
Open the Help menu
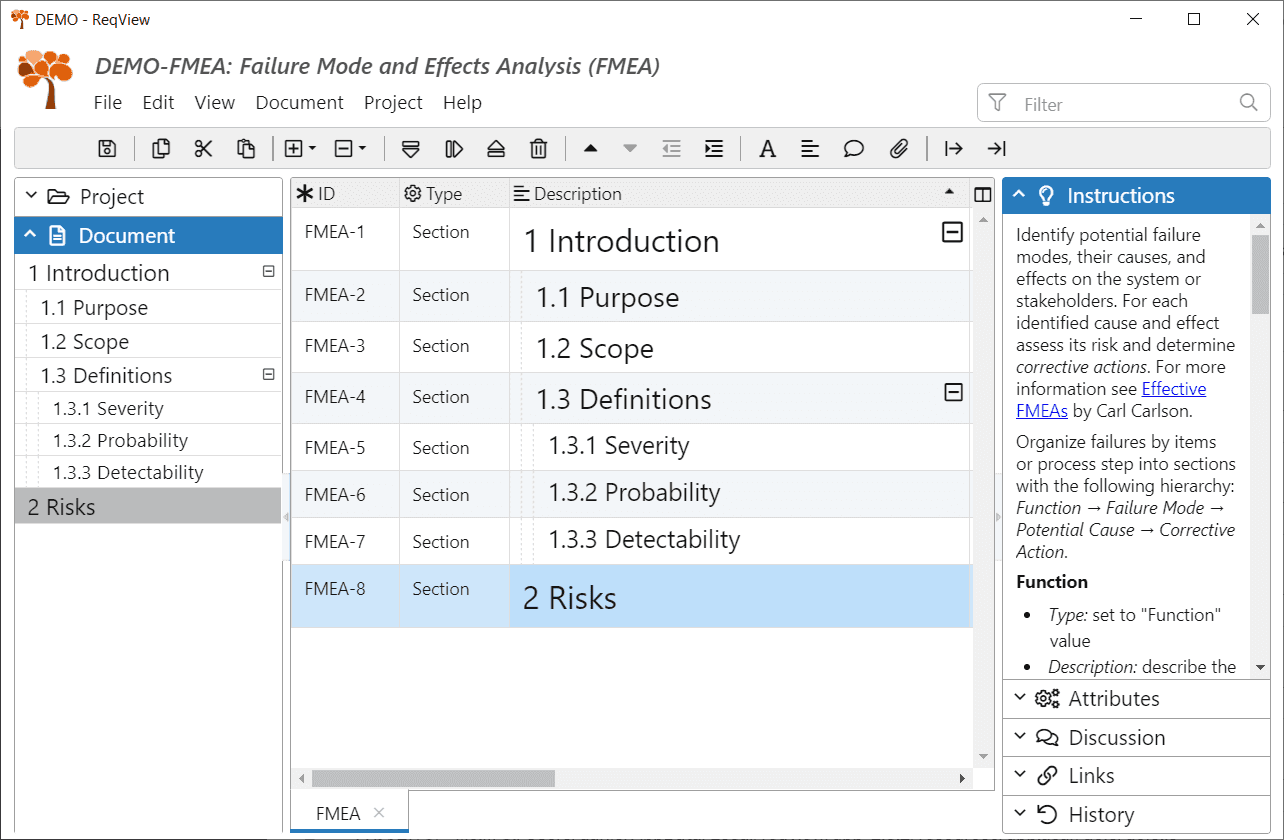coord(462,103)
